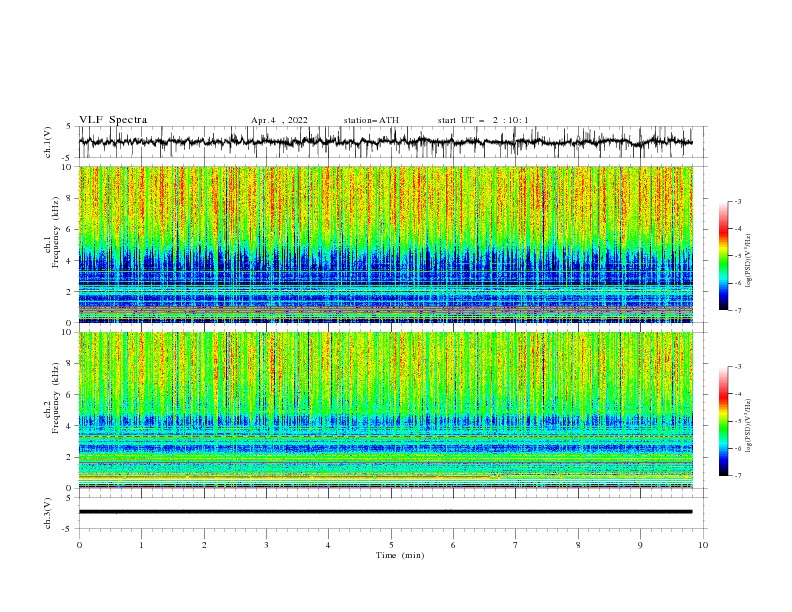Click the "ch.1(V)" axis label
Screen dimensions: 792x612
pos(48,142)
